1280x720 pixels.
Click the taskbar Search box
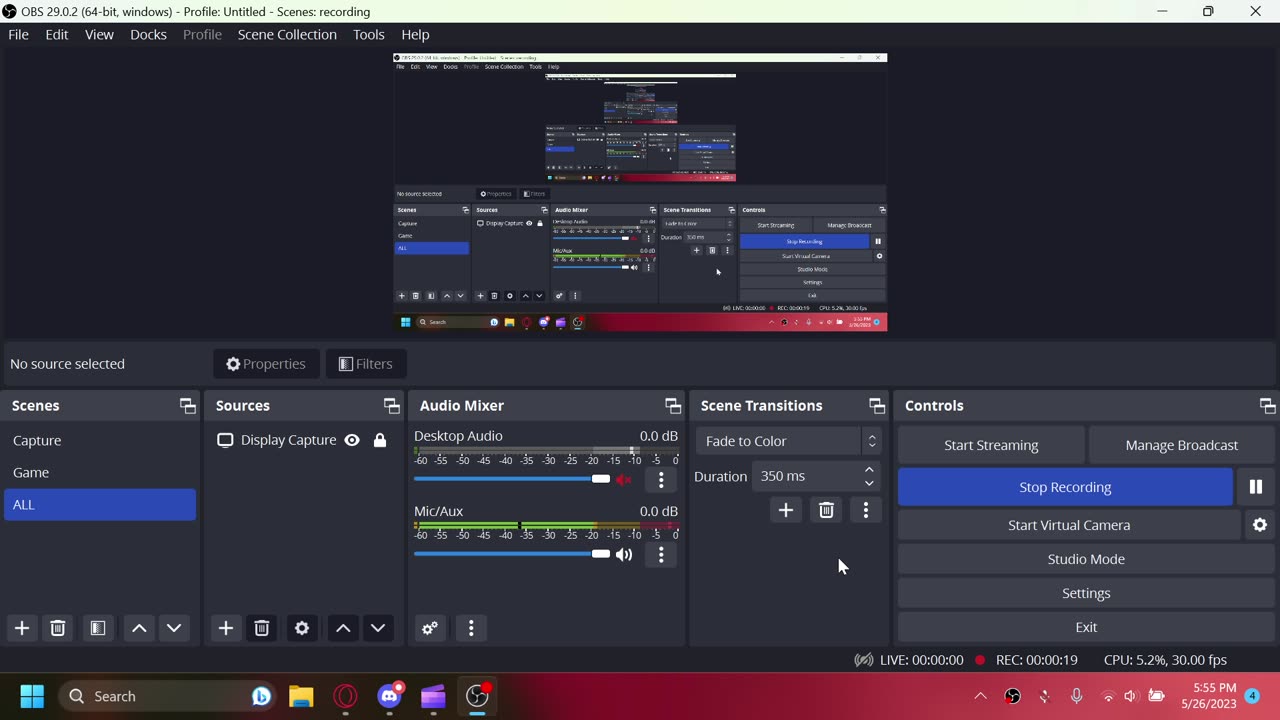[x=168, y=696]
